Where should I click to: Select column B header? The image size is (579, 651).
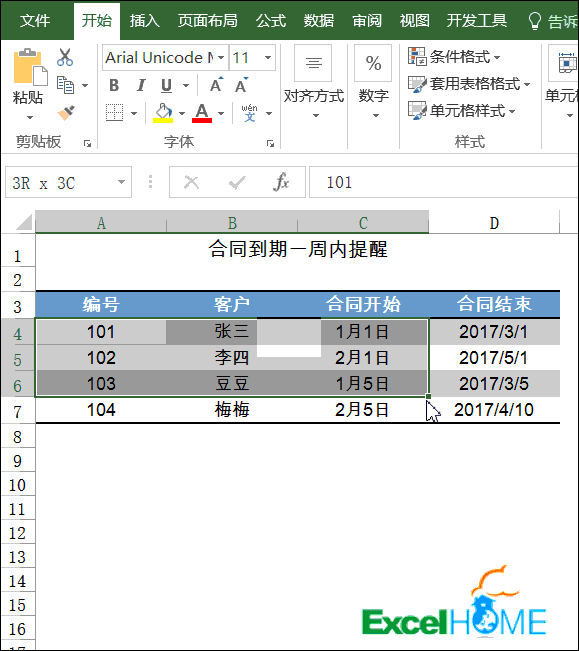click(232, 223)
